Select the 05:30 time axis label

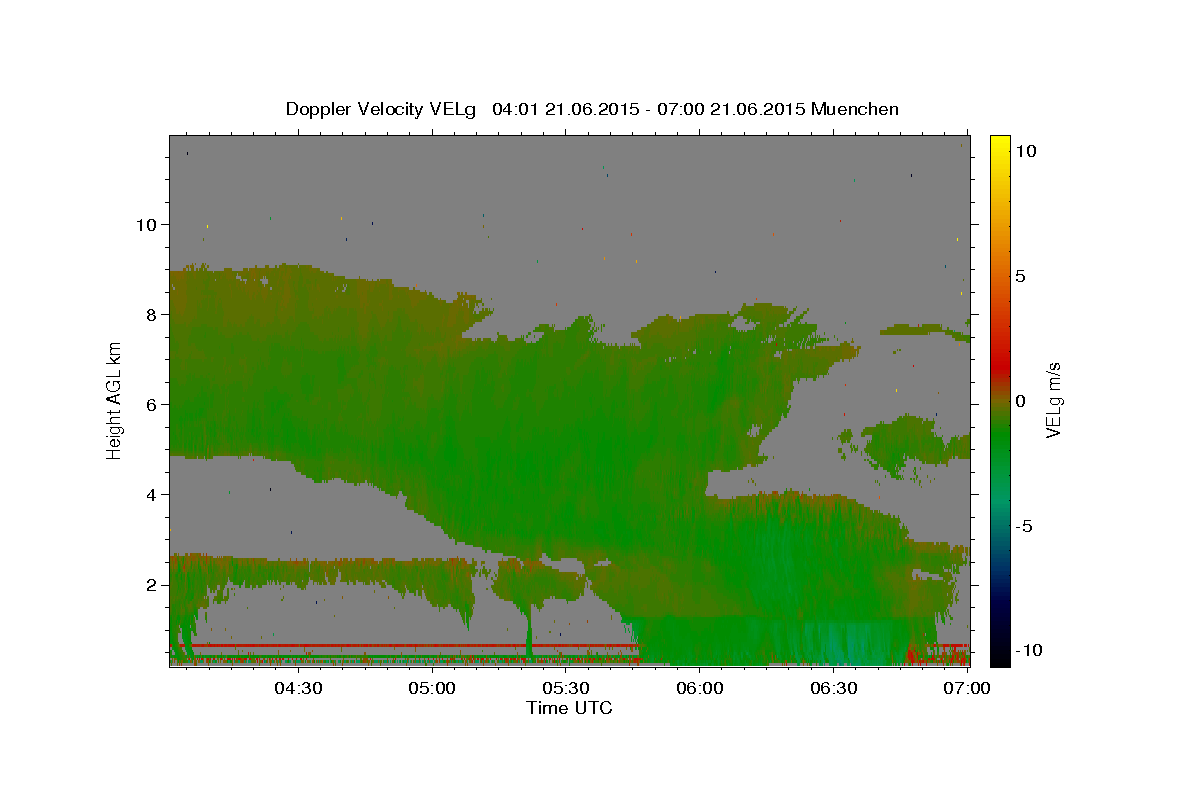point(566,688)
